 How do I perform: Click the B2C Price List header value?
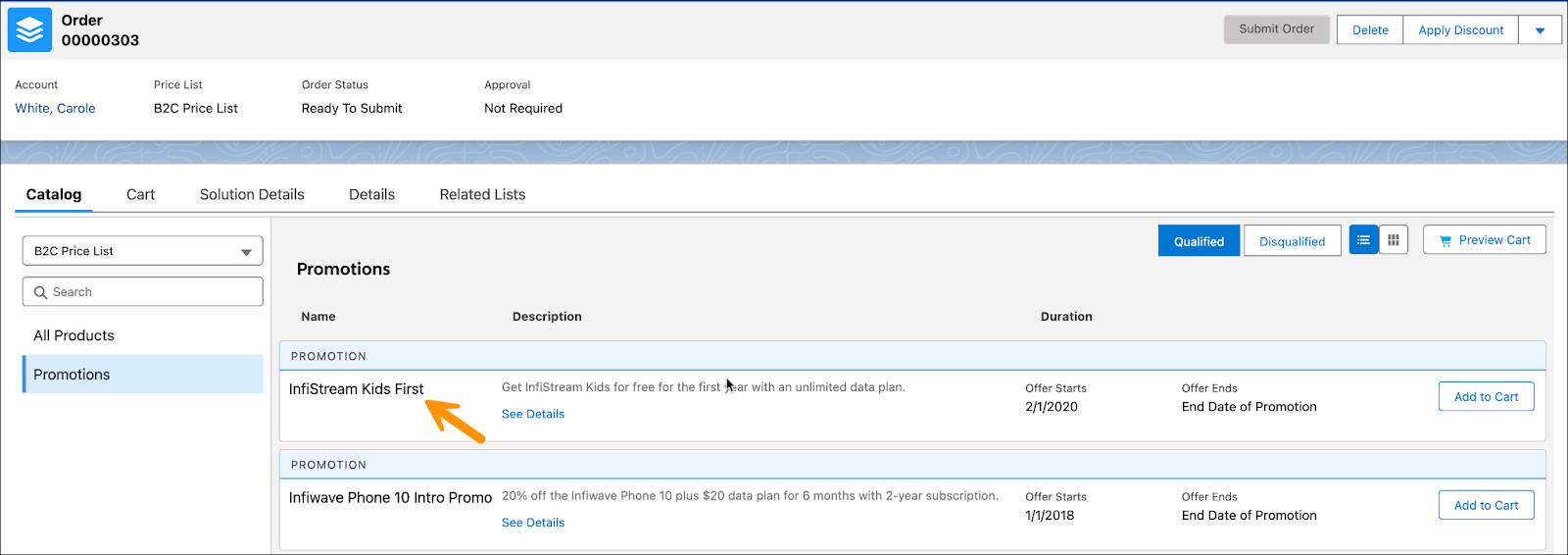(x=196, y=108)
